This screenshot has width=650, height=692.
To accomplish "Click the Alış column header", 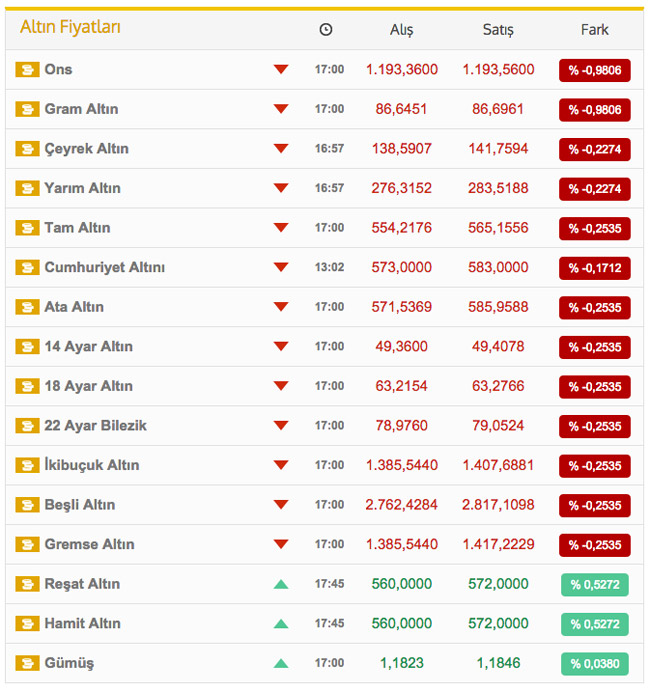I will (x=401, y=30).
